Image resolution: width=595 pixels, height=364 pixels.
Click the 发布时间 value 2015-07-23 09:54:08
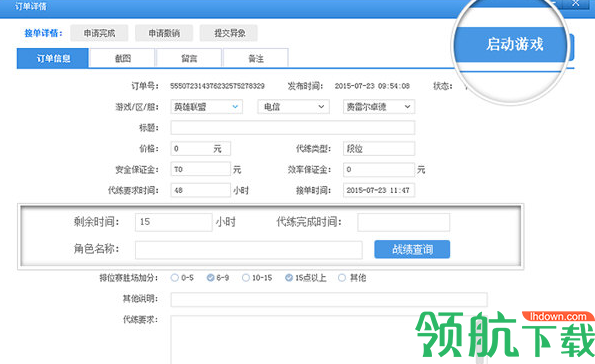click(x=372, y=86)
